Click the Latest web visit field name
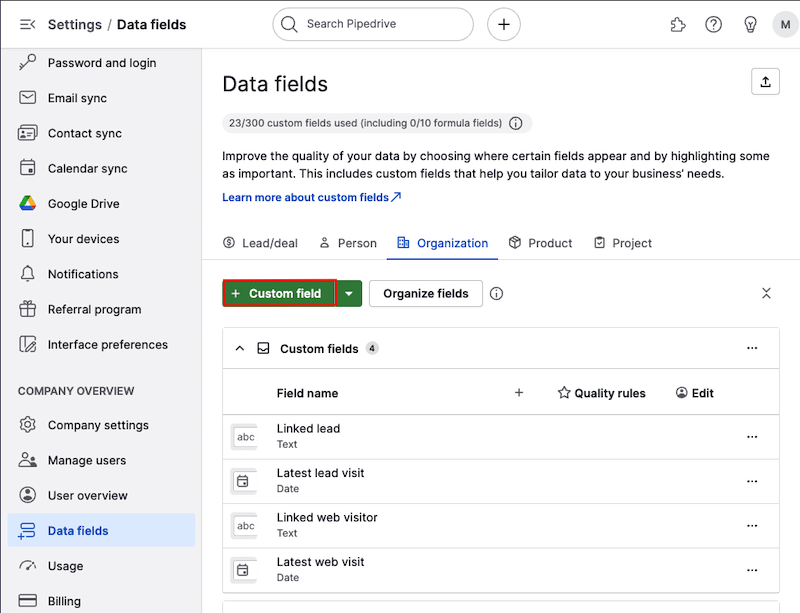Viewport: 800px width, 613px height. 320,562
